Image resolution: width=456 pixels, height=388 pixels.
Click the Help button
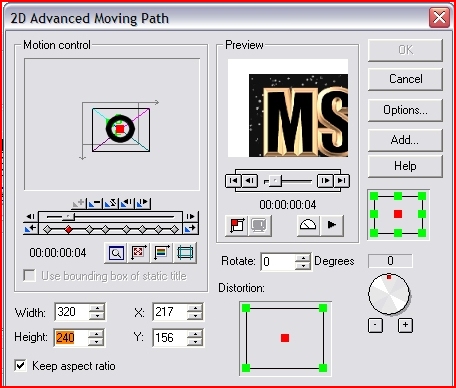(x=405, y=166)
